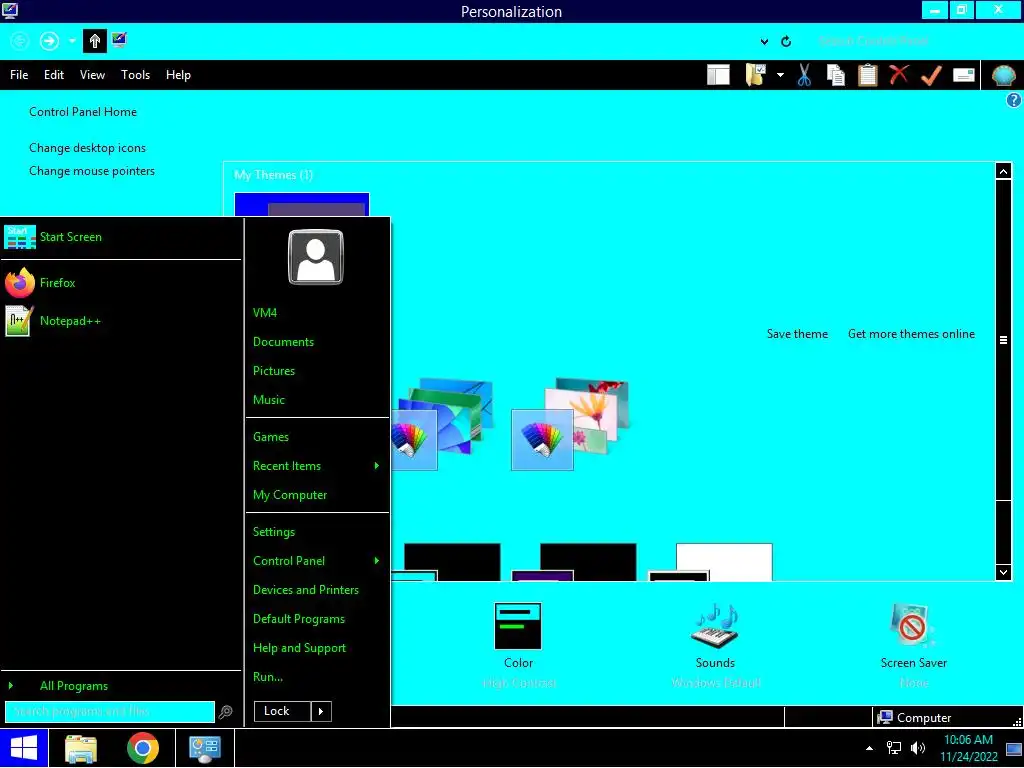The image size is (1024, 768).
Task: Click the volume speaker tray icon
Action: (x=918, y=748)
